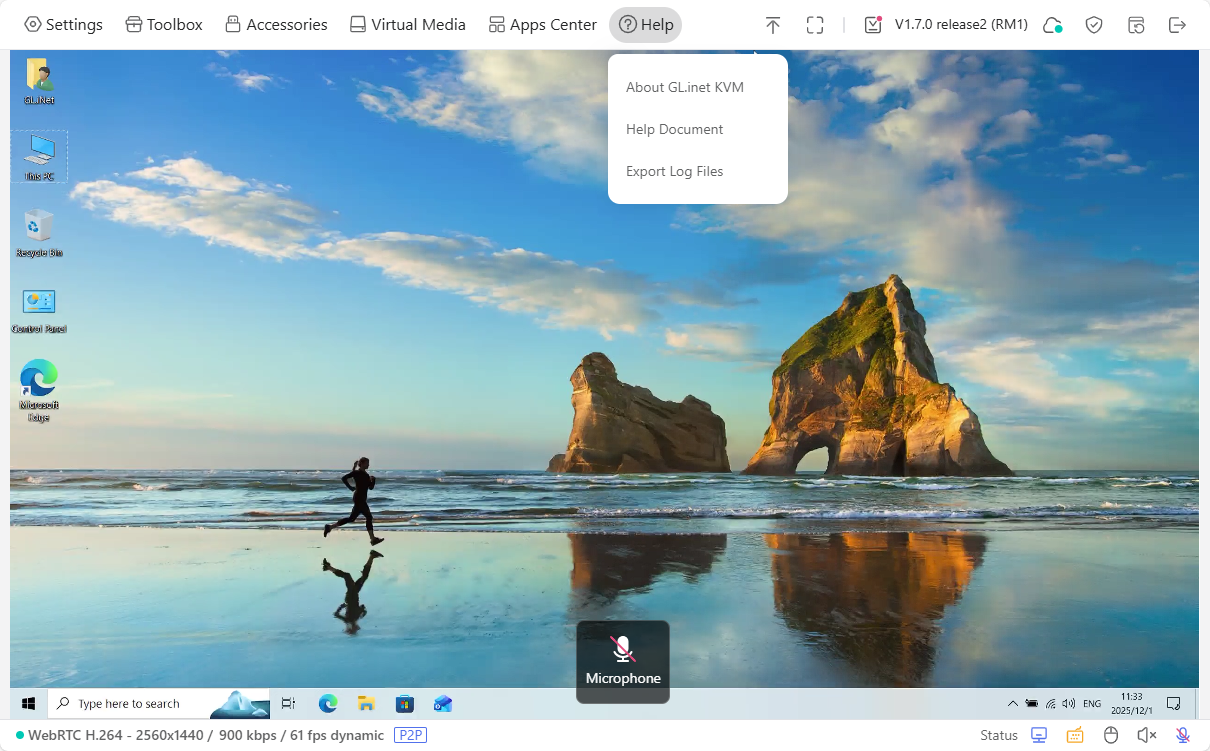This screenshot has height=751, width=1210.
Task: Click the monitor status icon in bottom bar
Action: (x=1039, y=735)
